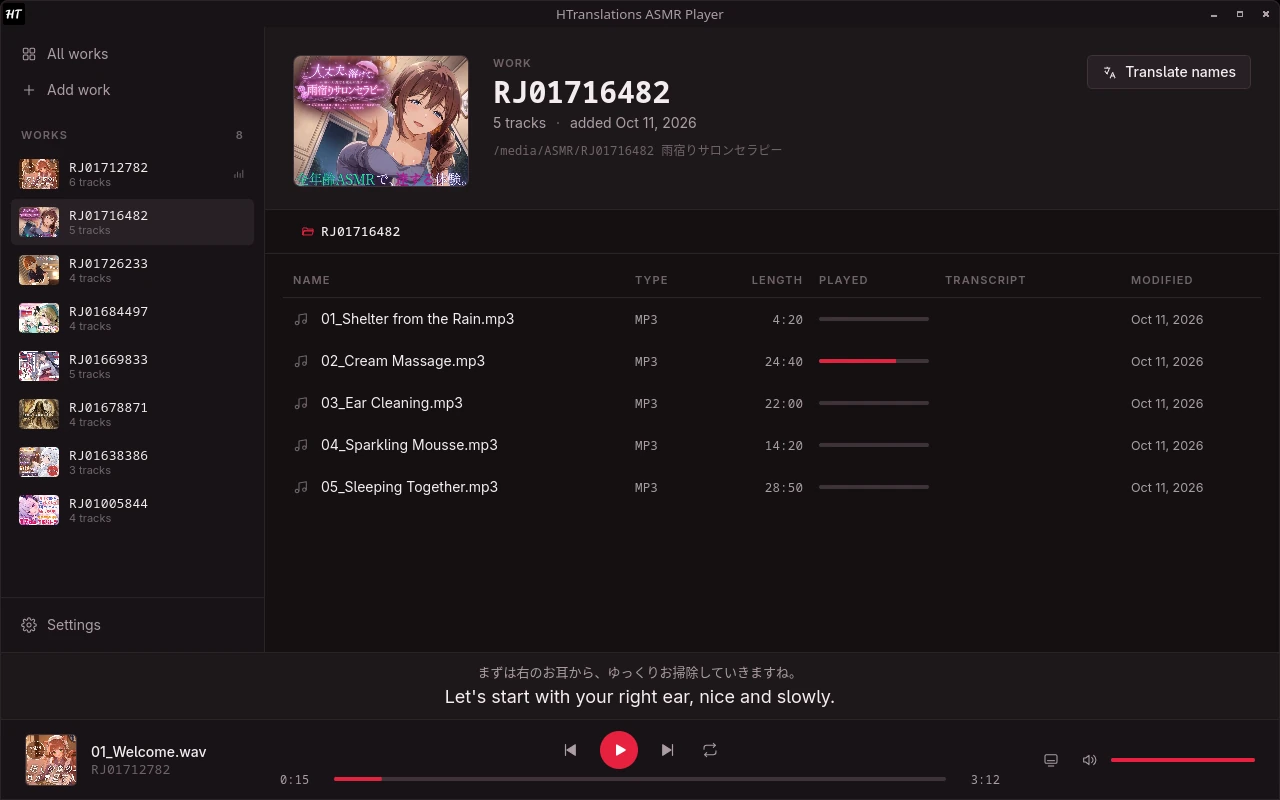Click the translate icon in Translate names button
This screenshot has width=1280, height=800.
[1109, 72]
